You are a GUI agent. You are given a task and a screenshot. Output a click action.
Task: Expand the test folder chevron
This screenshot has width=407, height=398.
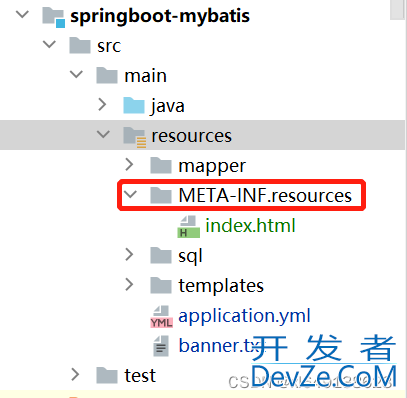point(76,374)
